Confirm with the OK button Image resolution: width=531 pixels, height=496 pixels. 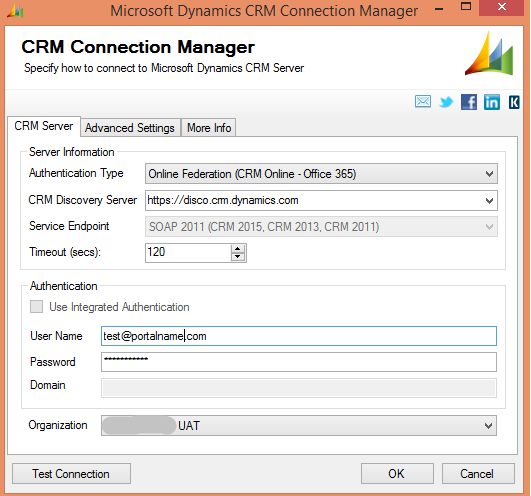[397, 474]
